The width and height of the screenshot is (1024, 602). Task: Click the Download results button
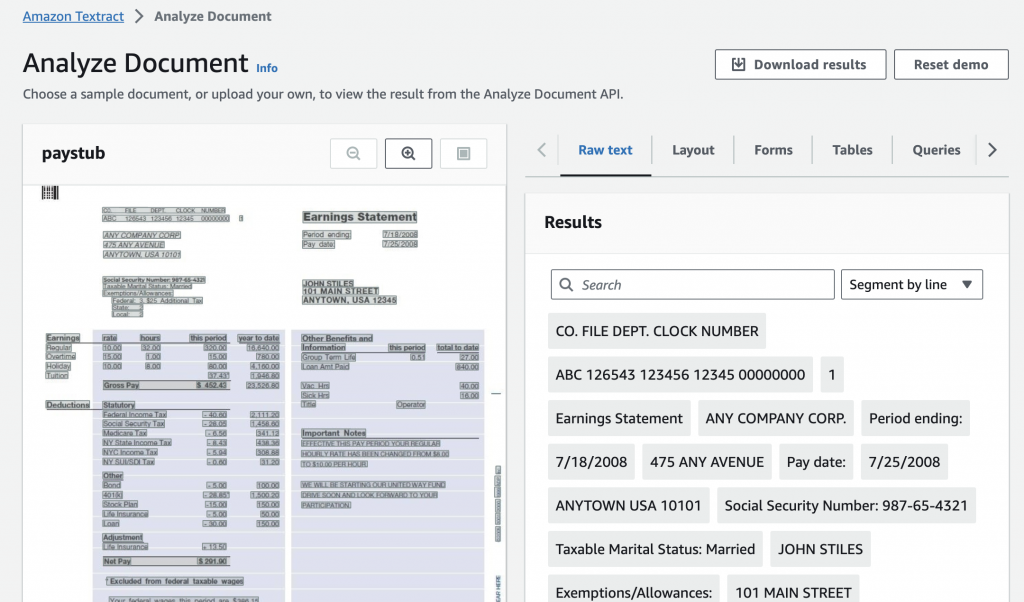point(800,65)
